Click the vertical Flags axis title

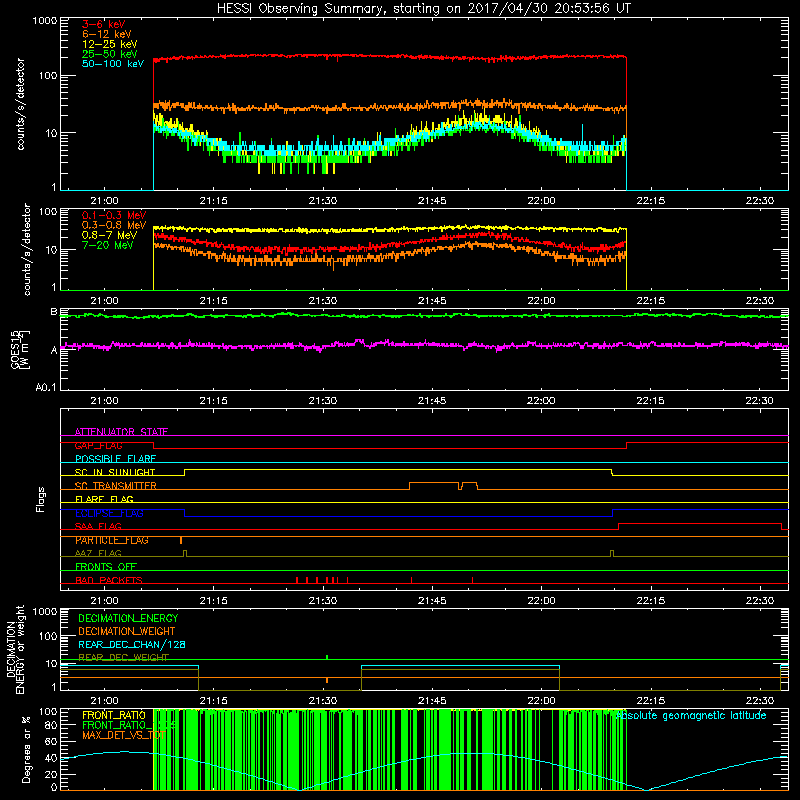coord(41,499)
